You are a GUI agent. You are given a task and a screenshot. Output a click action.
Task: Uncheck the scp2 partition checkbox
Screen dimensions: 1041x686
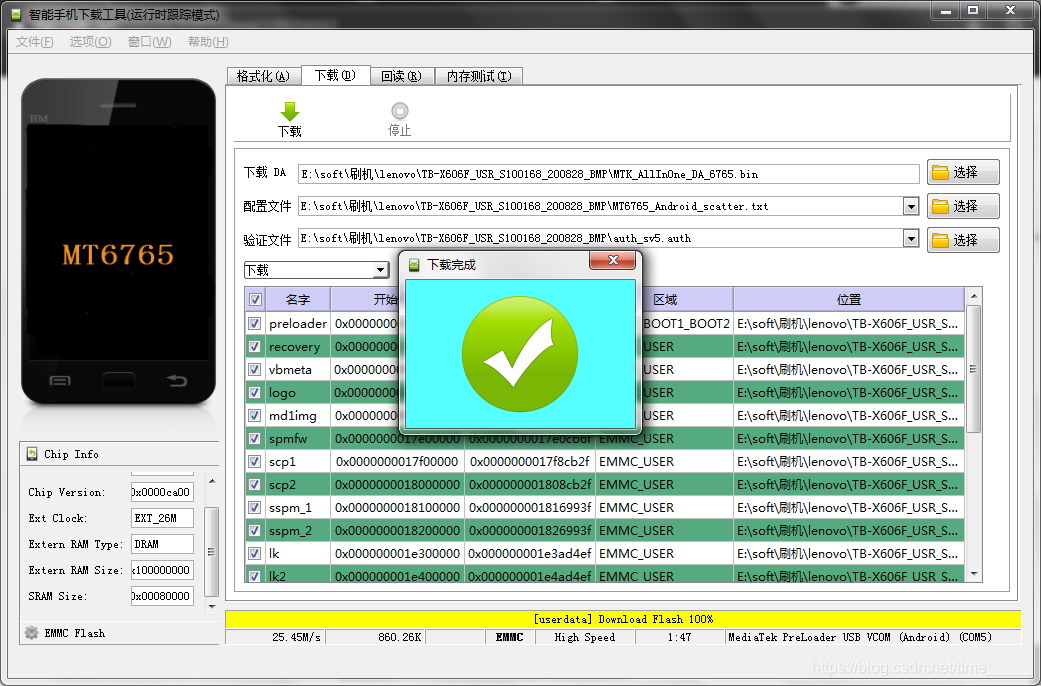point(254,484)
